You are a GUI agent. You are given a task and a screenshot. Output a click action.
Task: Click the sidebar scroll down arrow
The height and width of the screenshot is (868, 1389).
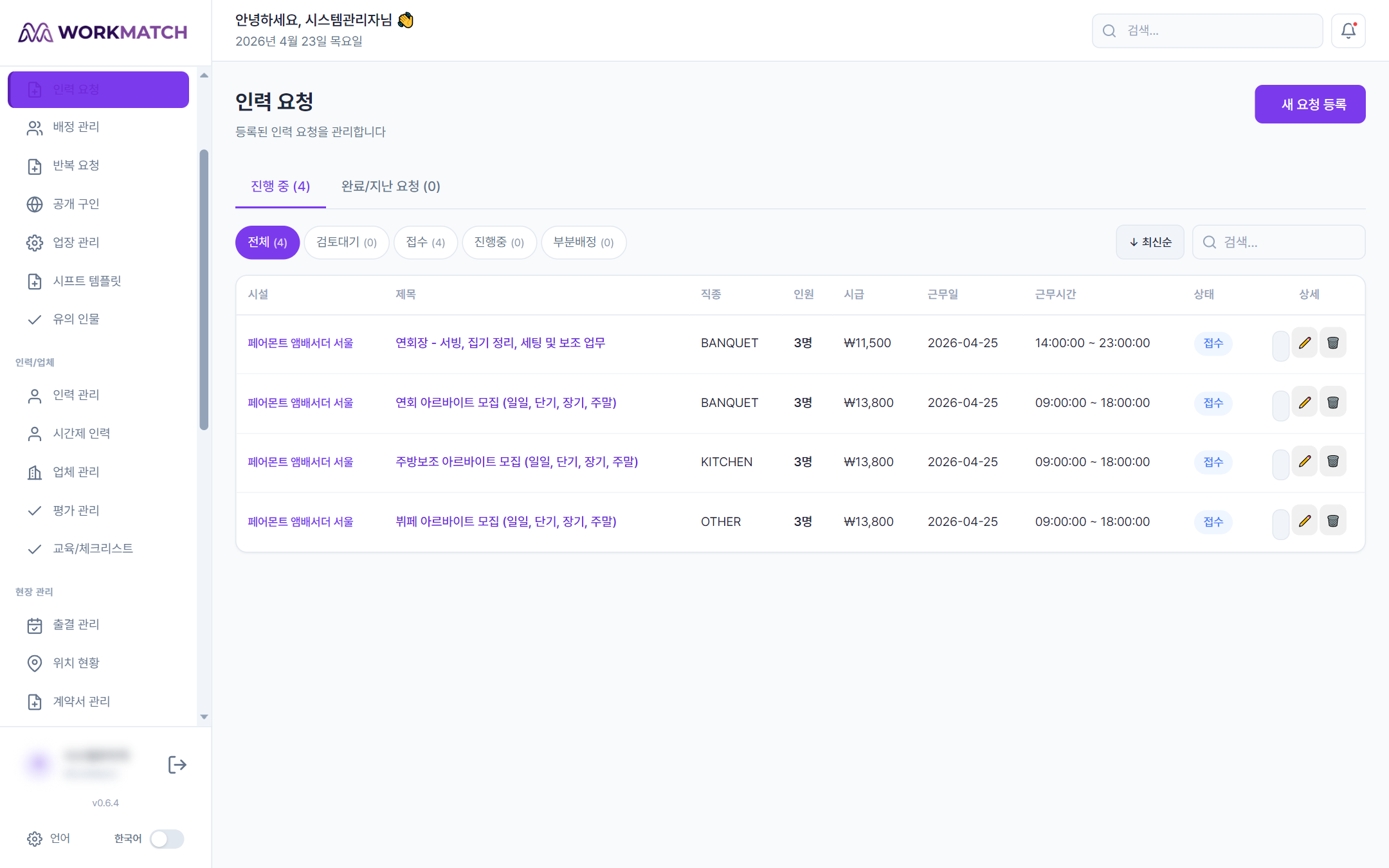[204, 717]
